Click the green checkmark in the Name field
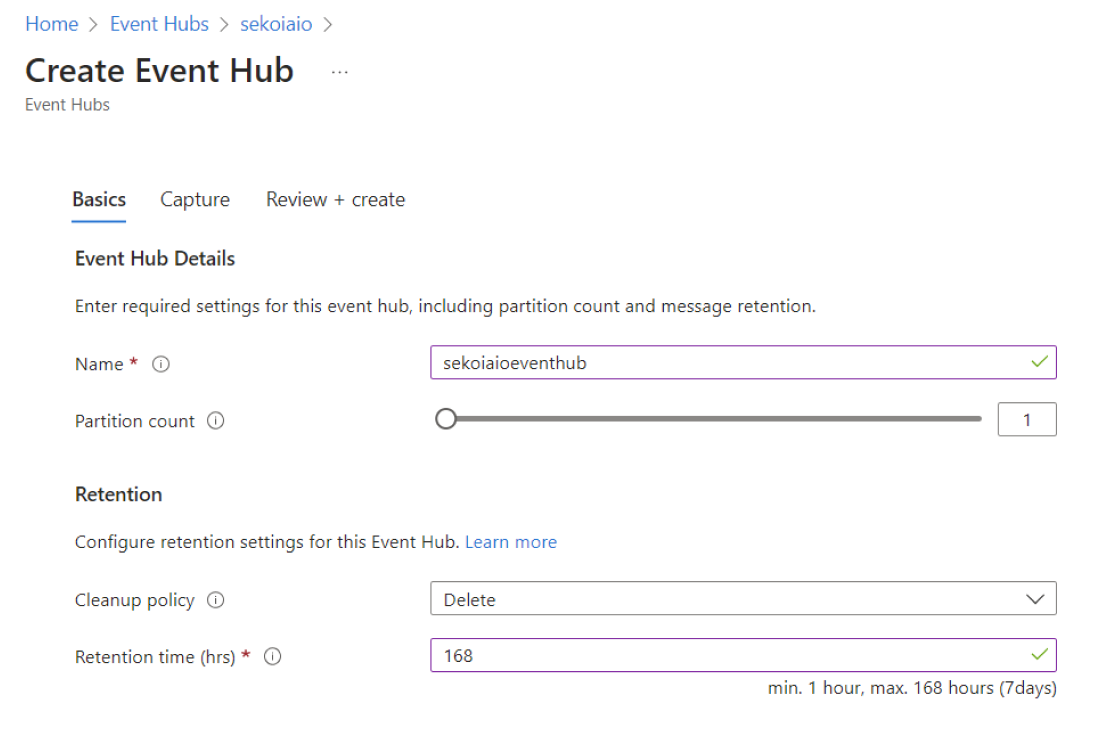The width and height of the screenshot is (1108, 736). point(1040,362)
